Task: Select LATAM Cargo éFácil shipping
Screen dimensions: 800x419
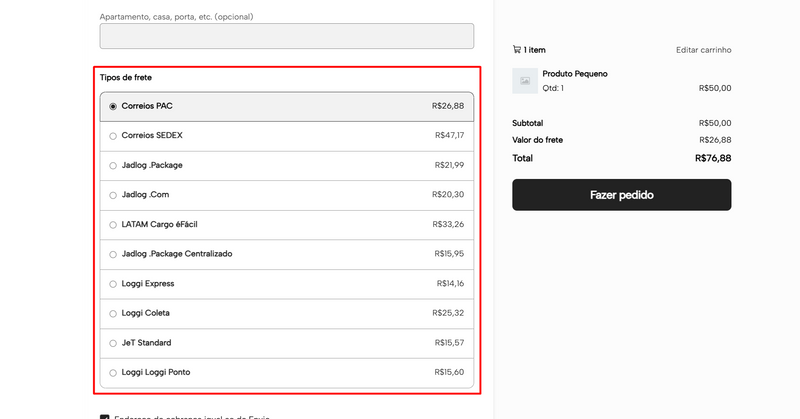Action: click(287, 225)
